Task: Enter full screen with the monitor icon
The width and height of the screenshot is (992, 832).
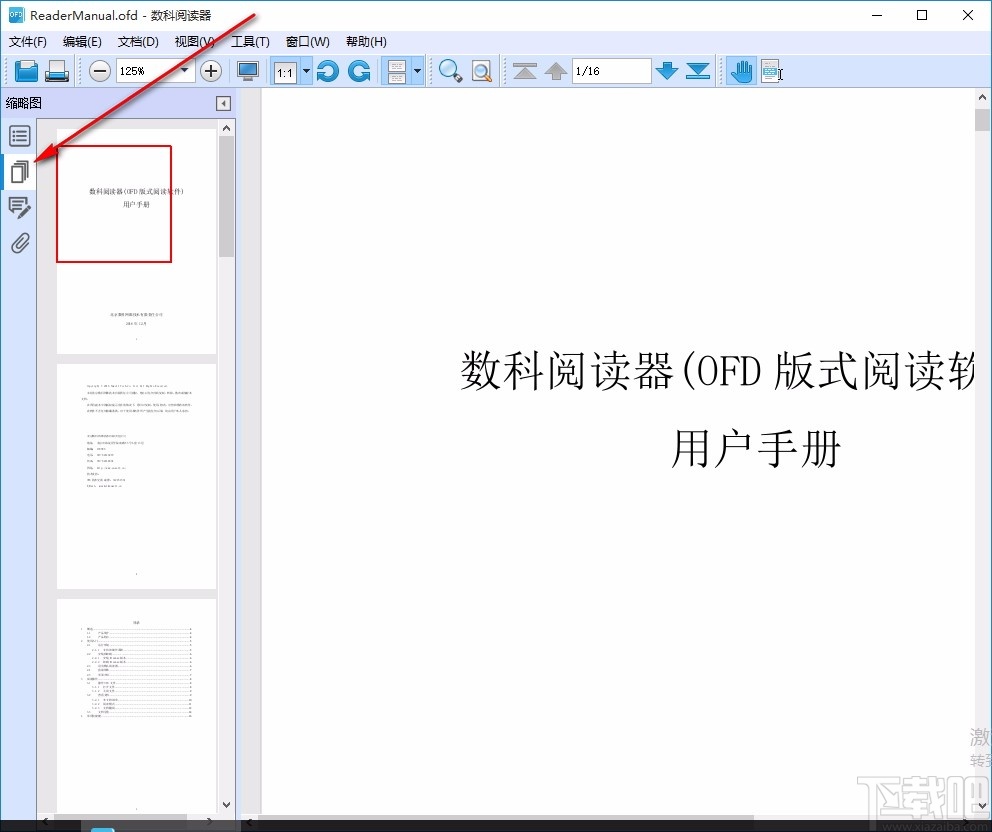Action: [x=247, y=71]
